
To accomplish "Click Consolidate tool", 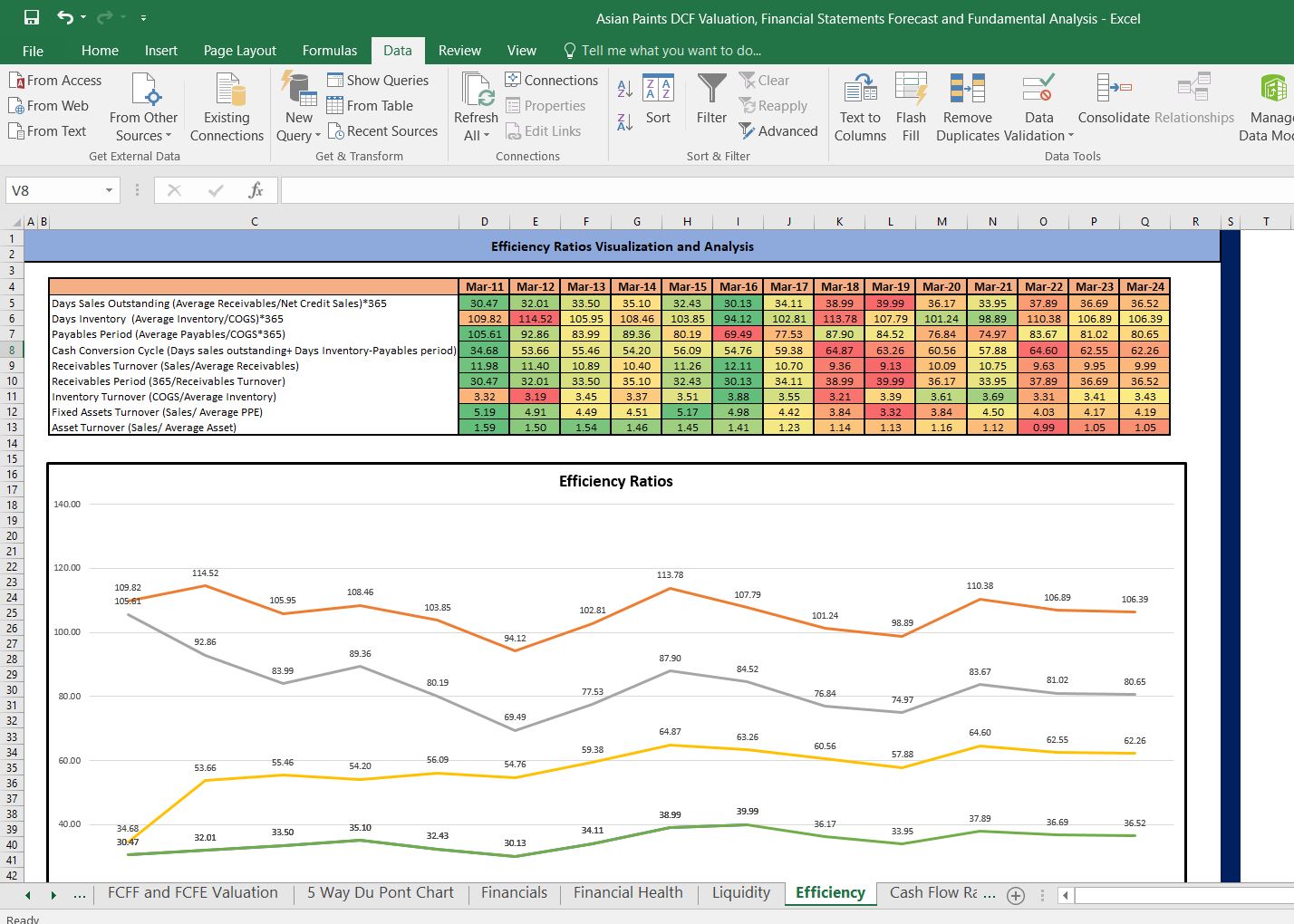I will coord(1114,100).
